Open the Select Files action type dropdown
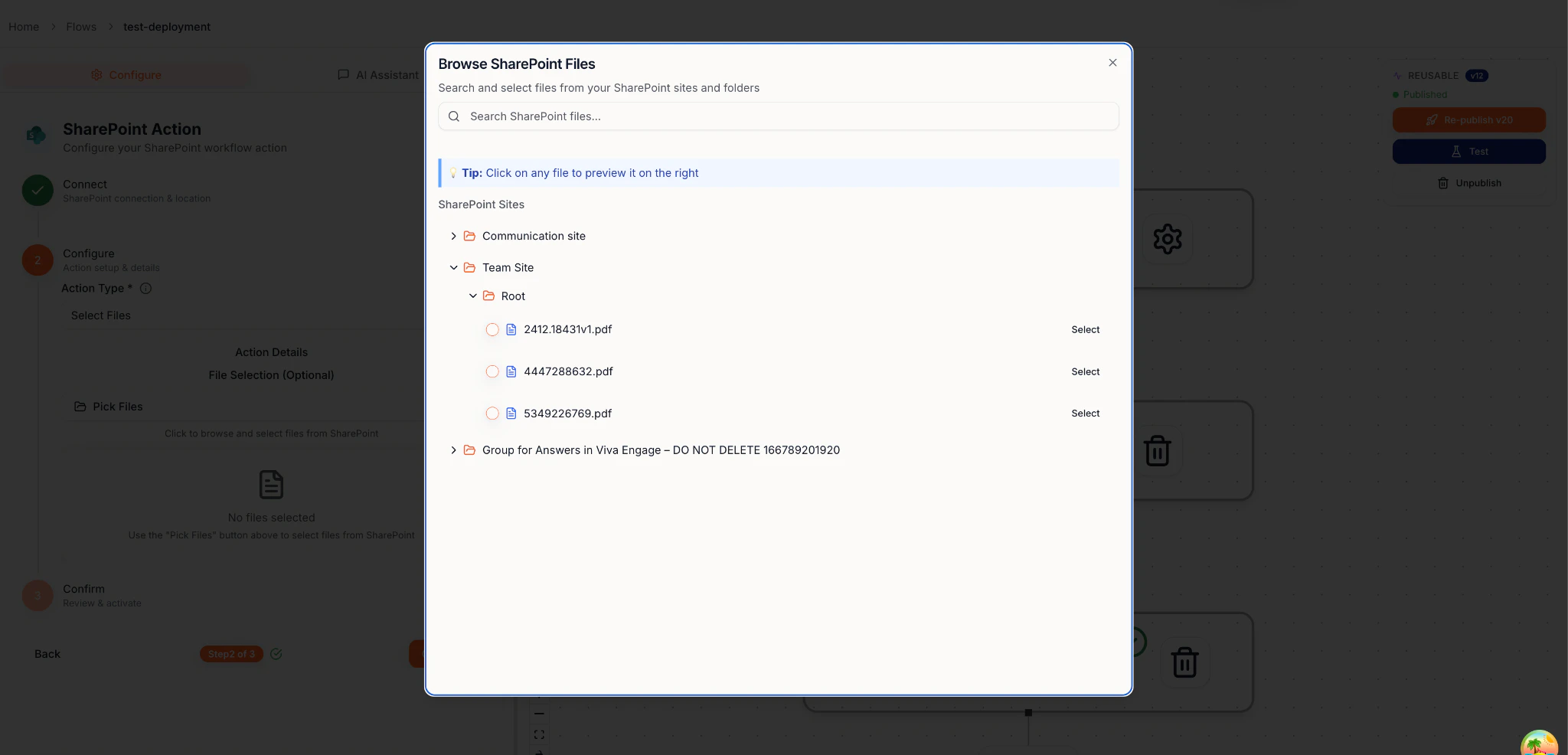Image resolution: width=1568 pixels, height=755 pixels. point(243,315)
